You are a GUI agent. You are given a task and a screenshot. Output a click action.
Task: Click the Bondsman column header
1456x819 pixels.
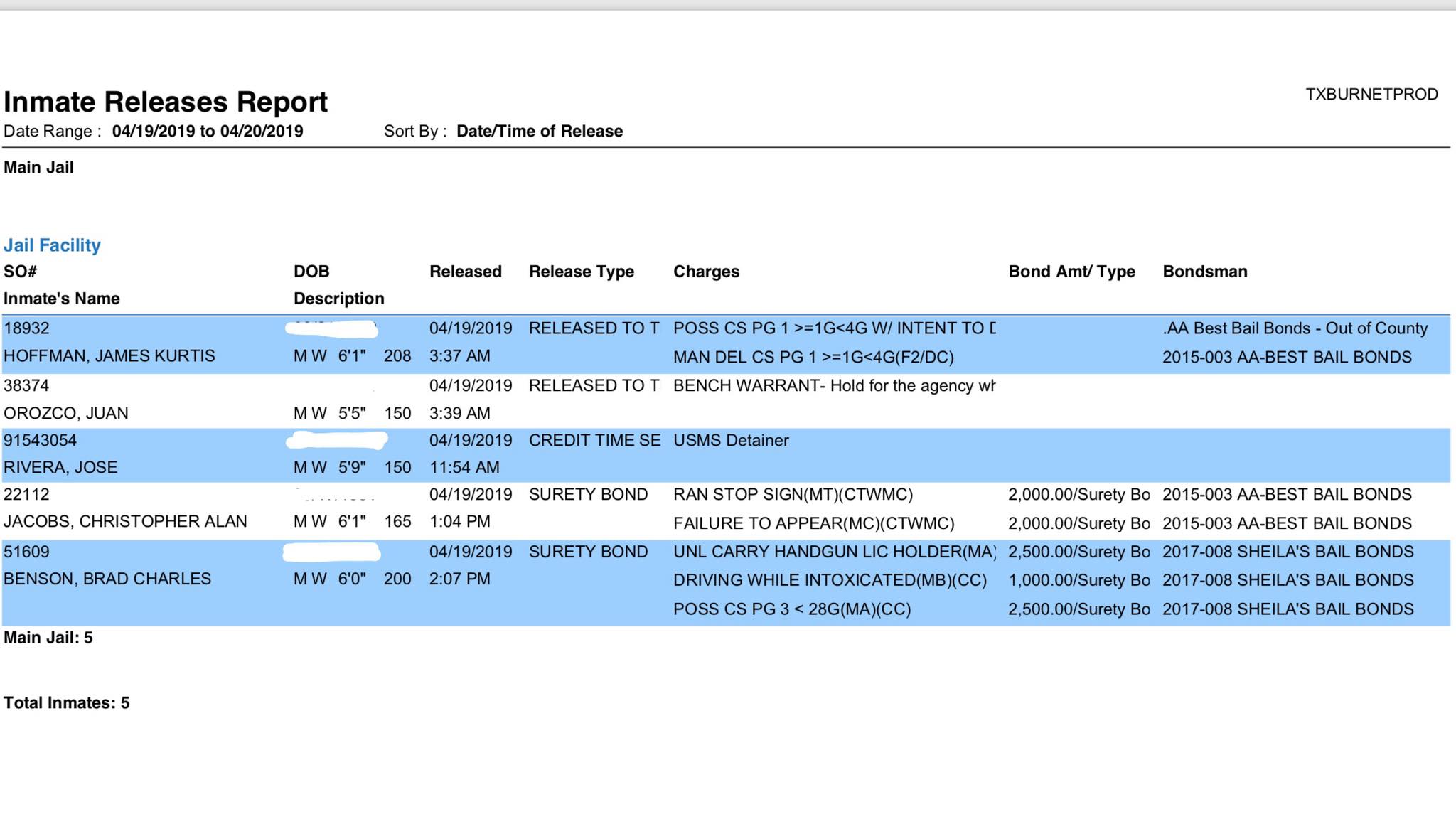coord(1205,272)
